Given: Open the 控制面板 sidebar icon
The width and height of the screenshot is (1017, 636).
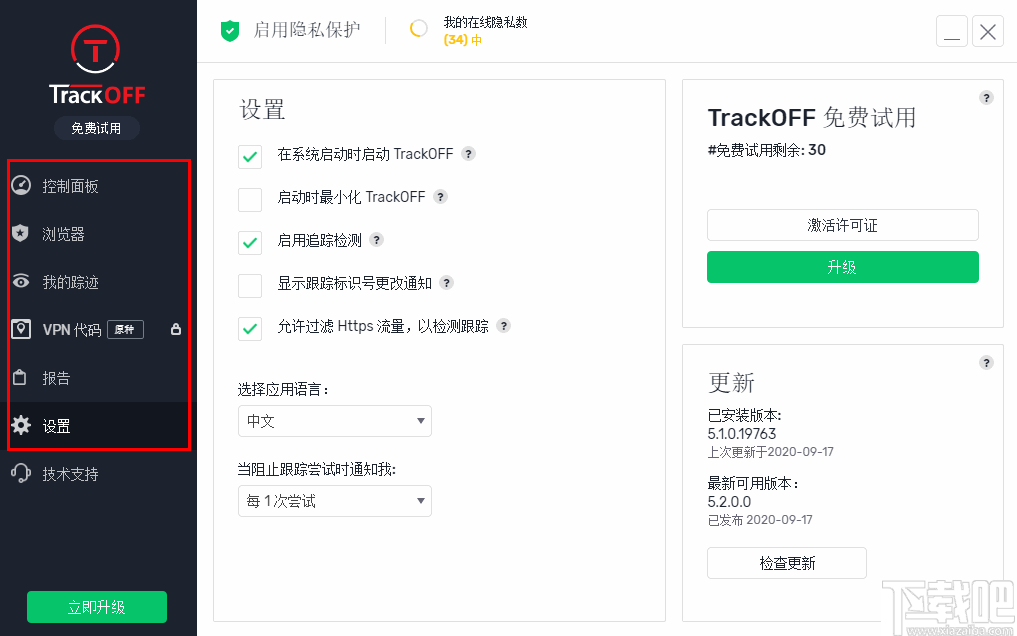Looking at the screenshot, I should 22,185.
